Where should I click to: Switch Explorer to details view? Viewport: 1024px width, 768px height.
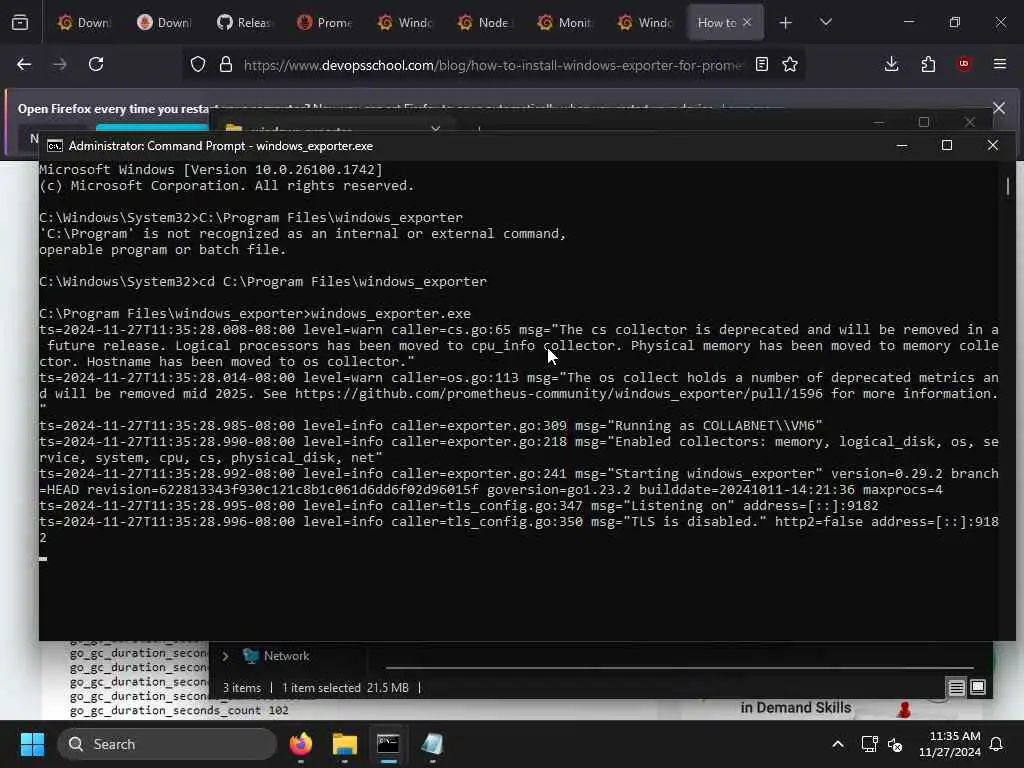tap(956, 687)
